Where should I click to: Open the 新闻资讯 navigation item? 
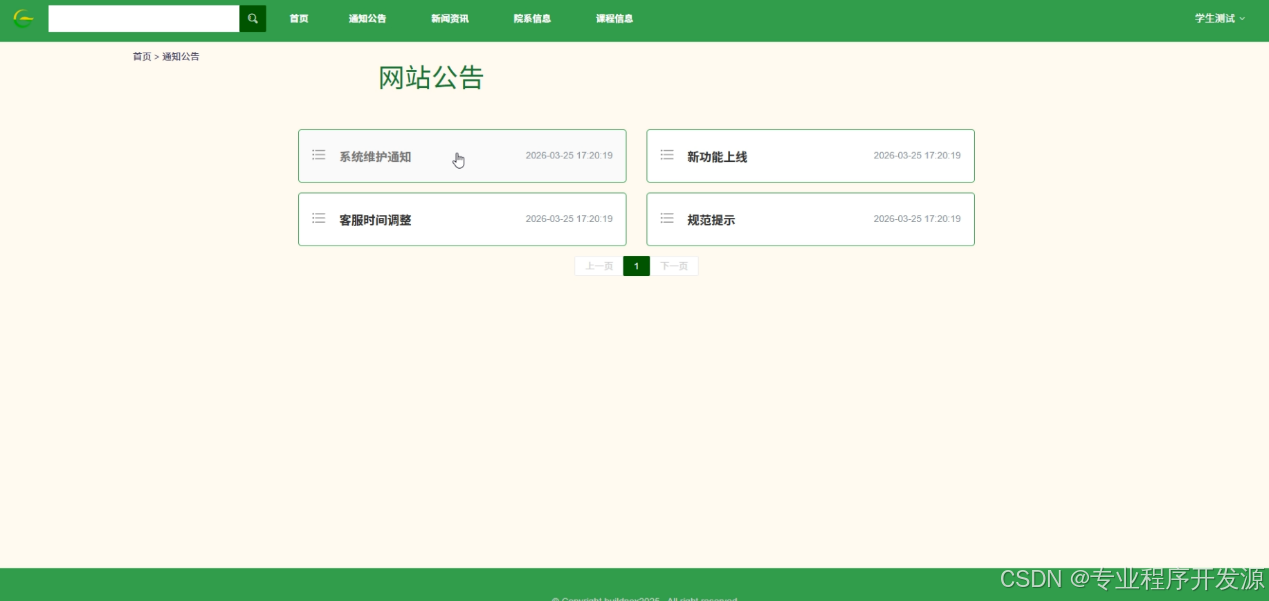pos(450,18)
